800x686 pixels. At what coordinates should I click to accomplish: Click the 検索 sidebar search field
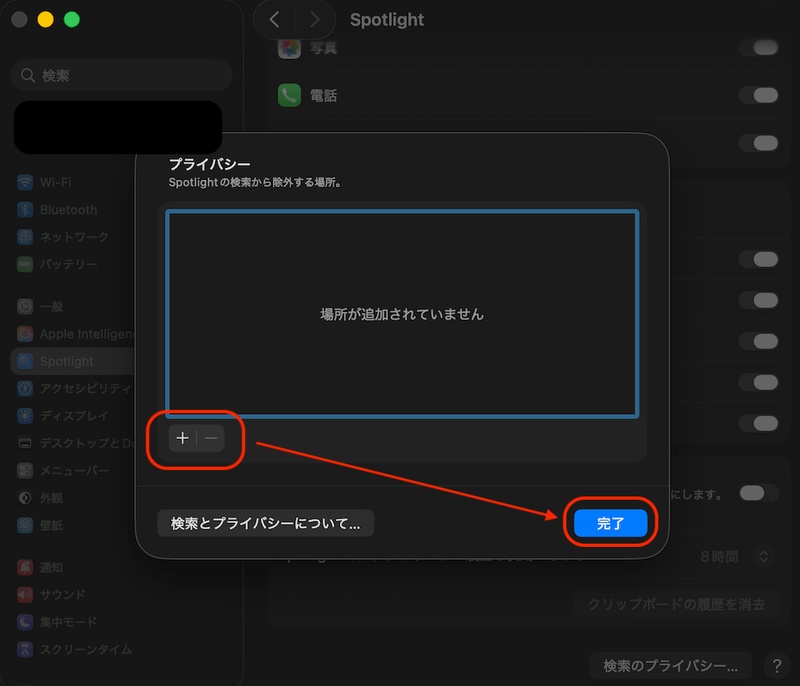coord(121,75)
